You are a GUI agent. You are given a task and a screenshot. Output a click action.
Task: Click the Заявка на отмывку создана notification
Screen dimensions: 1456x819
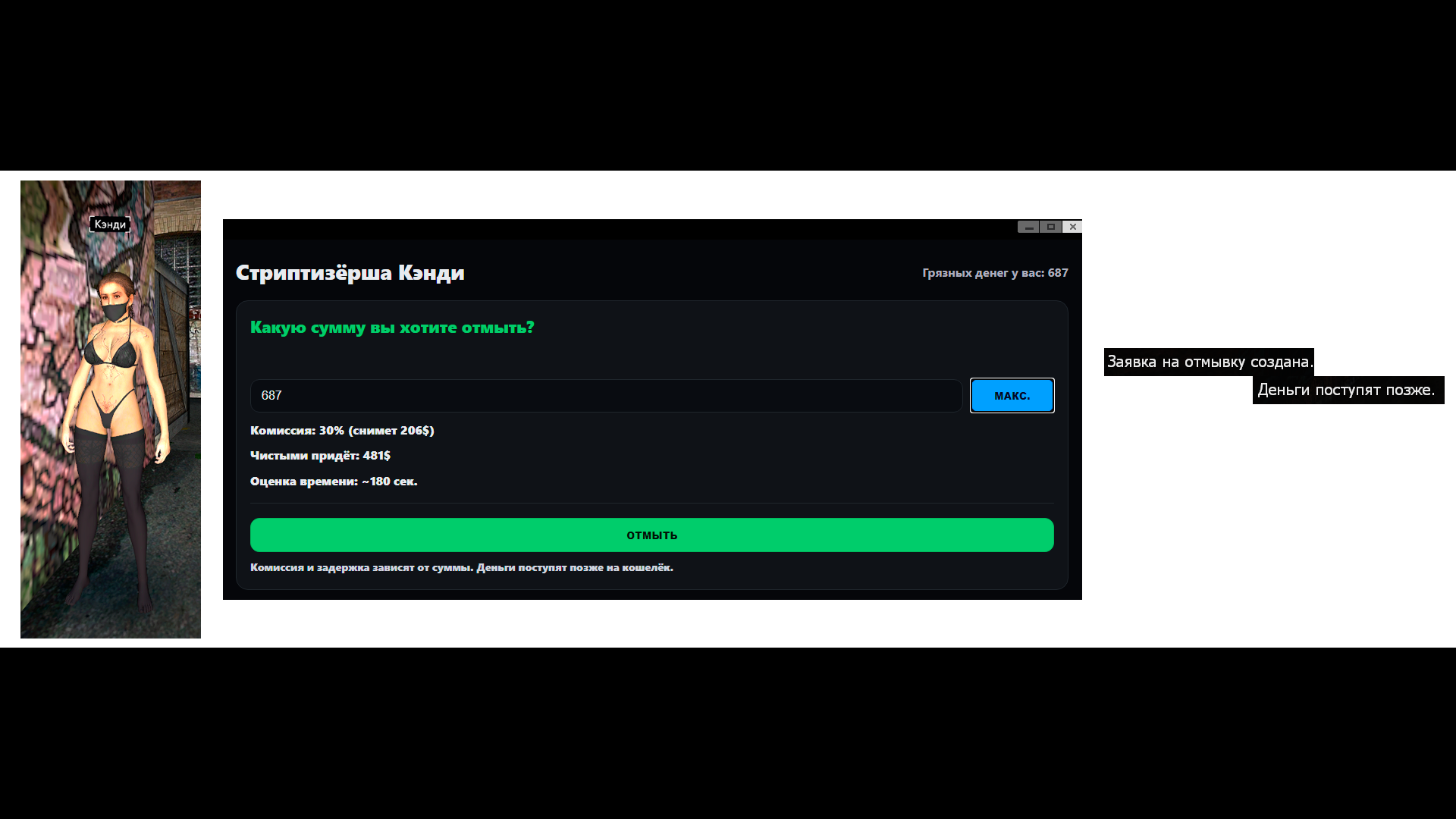coord(1208,362)
